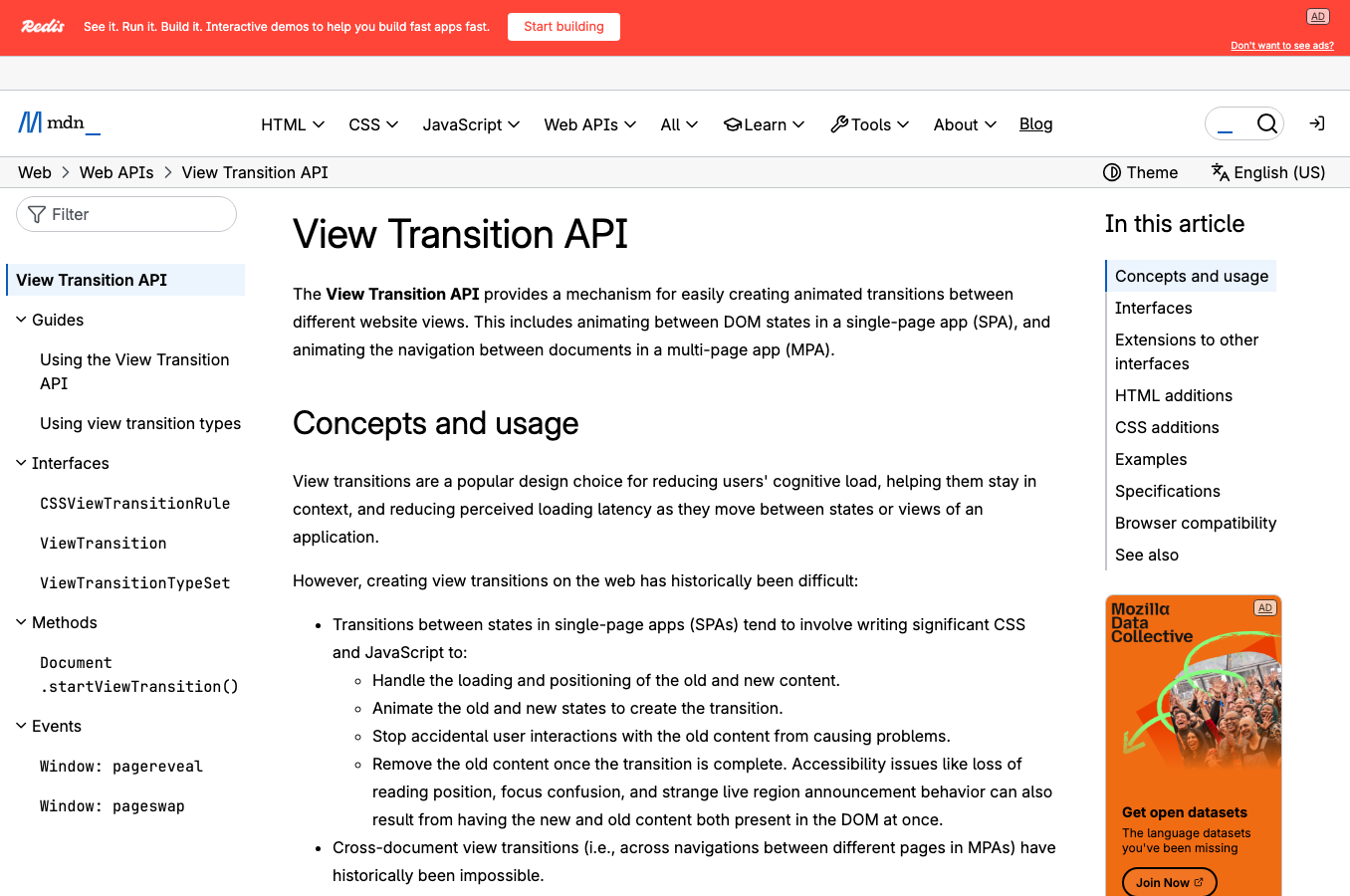Click the funnel icon in the Filter box
Screen dimensions: 1350x896
pos(36,214)
